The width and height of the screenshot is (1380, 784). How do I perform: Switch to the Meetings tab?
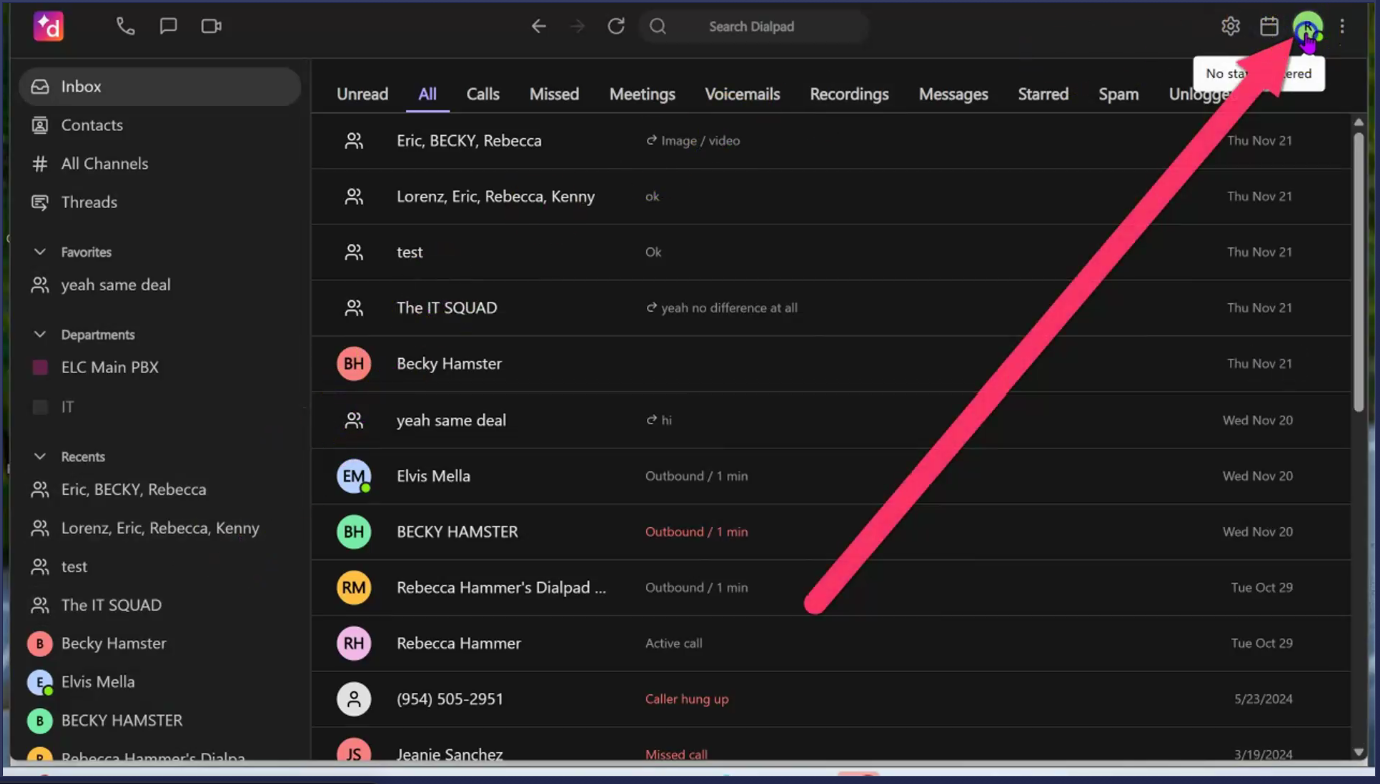click(642, 94)
